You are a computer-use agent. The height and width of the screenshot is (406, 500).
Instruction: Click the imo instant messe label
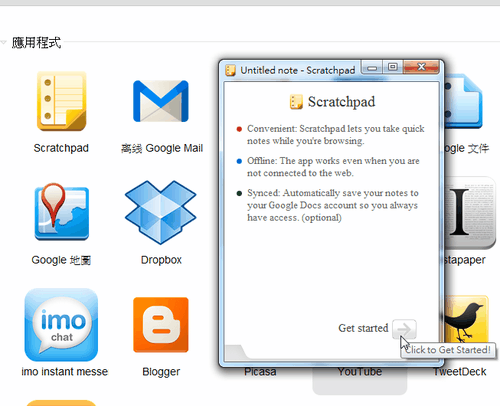(x=65, y=371)
